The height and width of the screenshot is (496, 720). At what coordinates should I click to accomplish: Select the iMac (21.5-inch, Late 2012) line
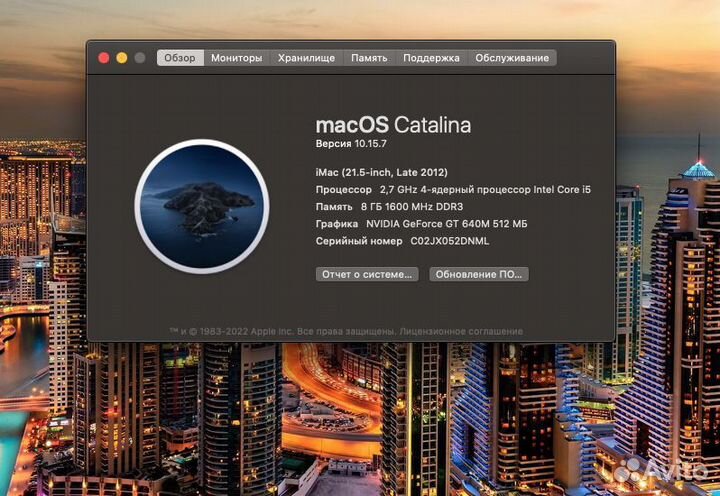click(x=382, y=172)
